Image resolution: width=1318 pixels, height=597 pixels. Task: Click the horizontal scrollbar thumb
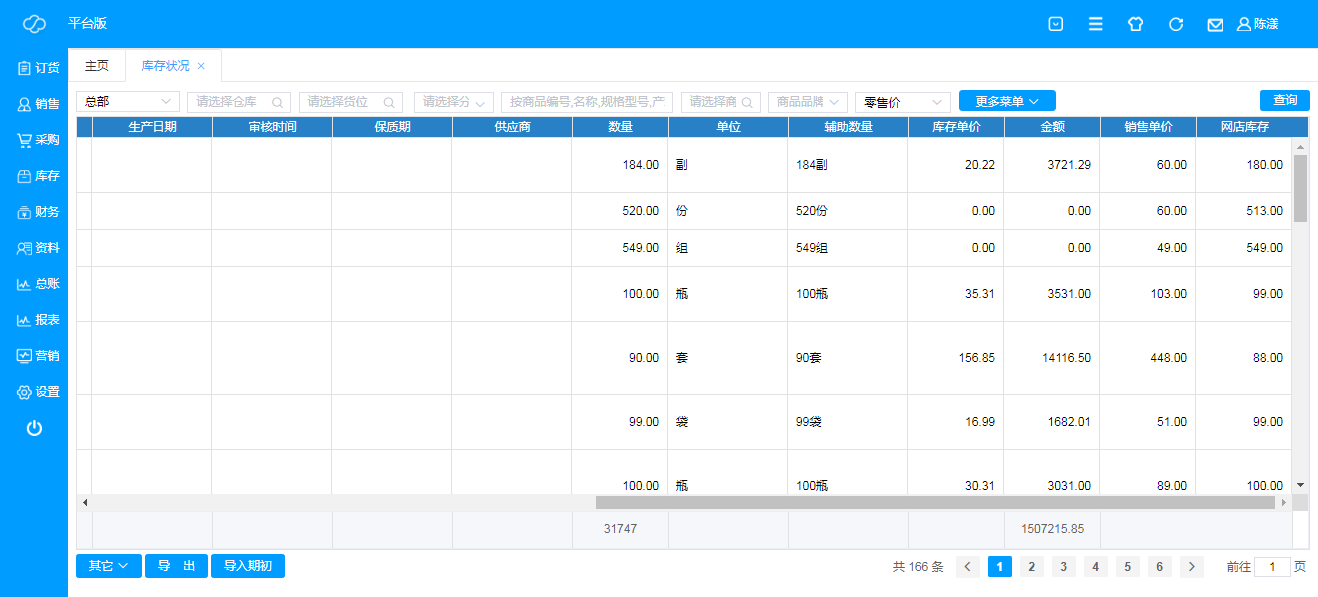(936, 503)
